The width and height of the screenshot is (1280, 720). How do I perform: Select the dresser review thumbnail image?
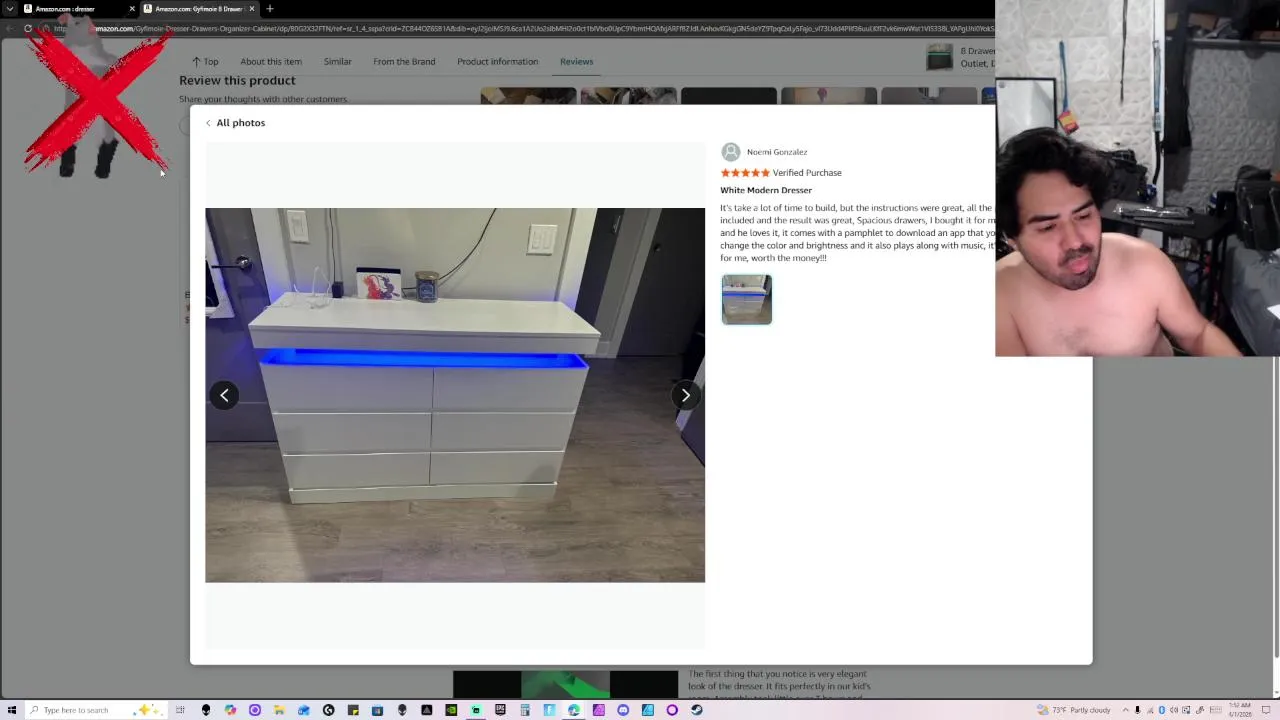[747, 299]
